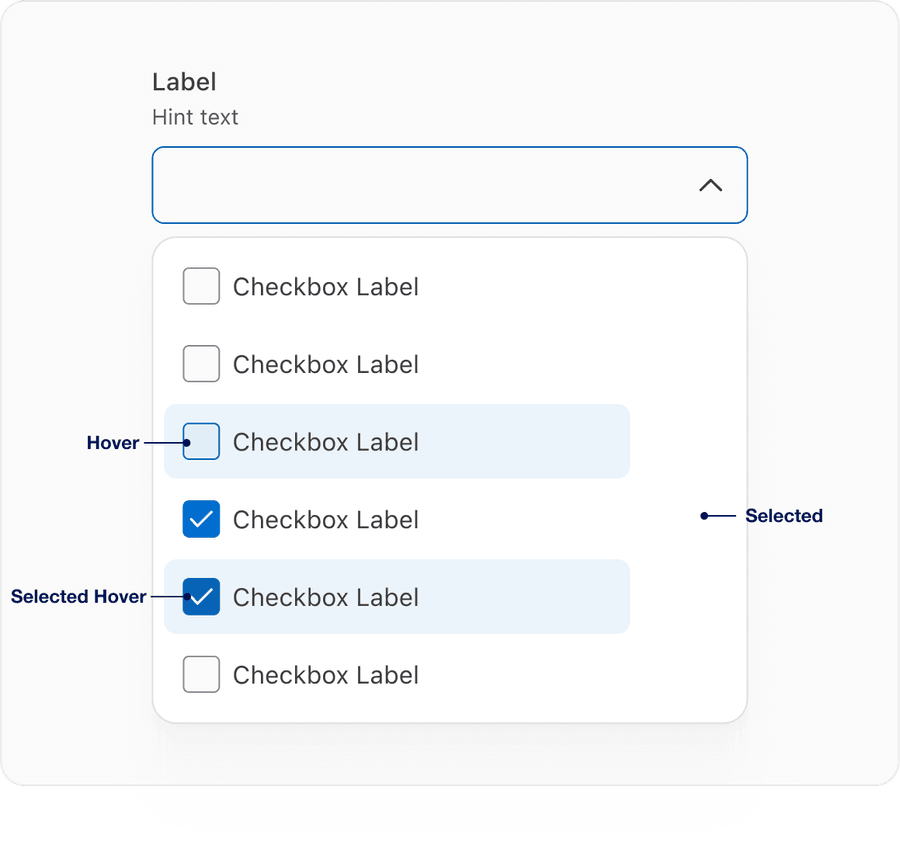This screenshot has height=850, width=900.
Task: Click the dot next to Selected Hover annotation
Action: pos(185,597)
